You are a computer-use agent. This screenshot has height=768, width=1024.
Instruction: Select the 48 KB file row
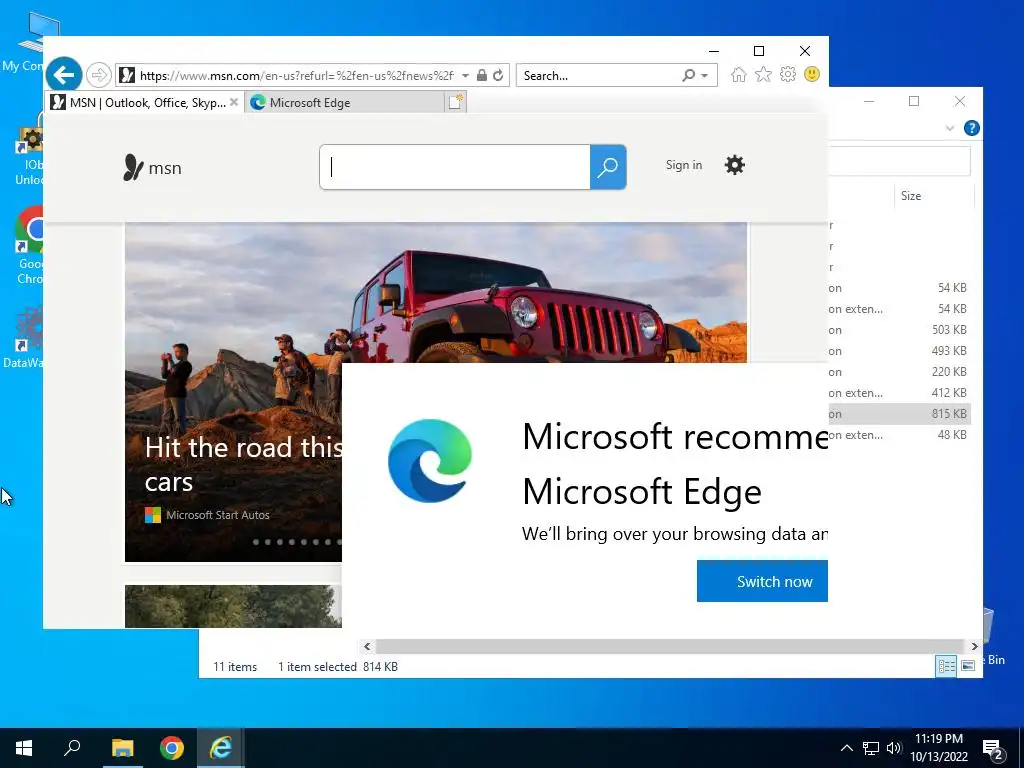click(899, 435)
